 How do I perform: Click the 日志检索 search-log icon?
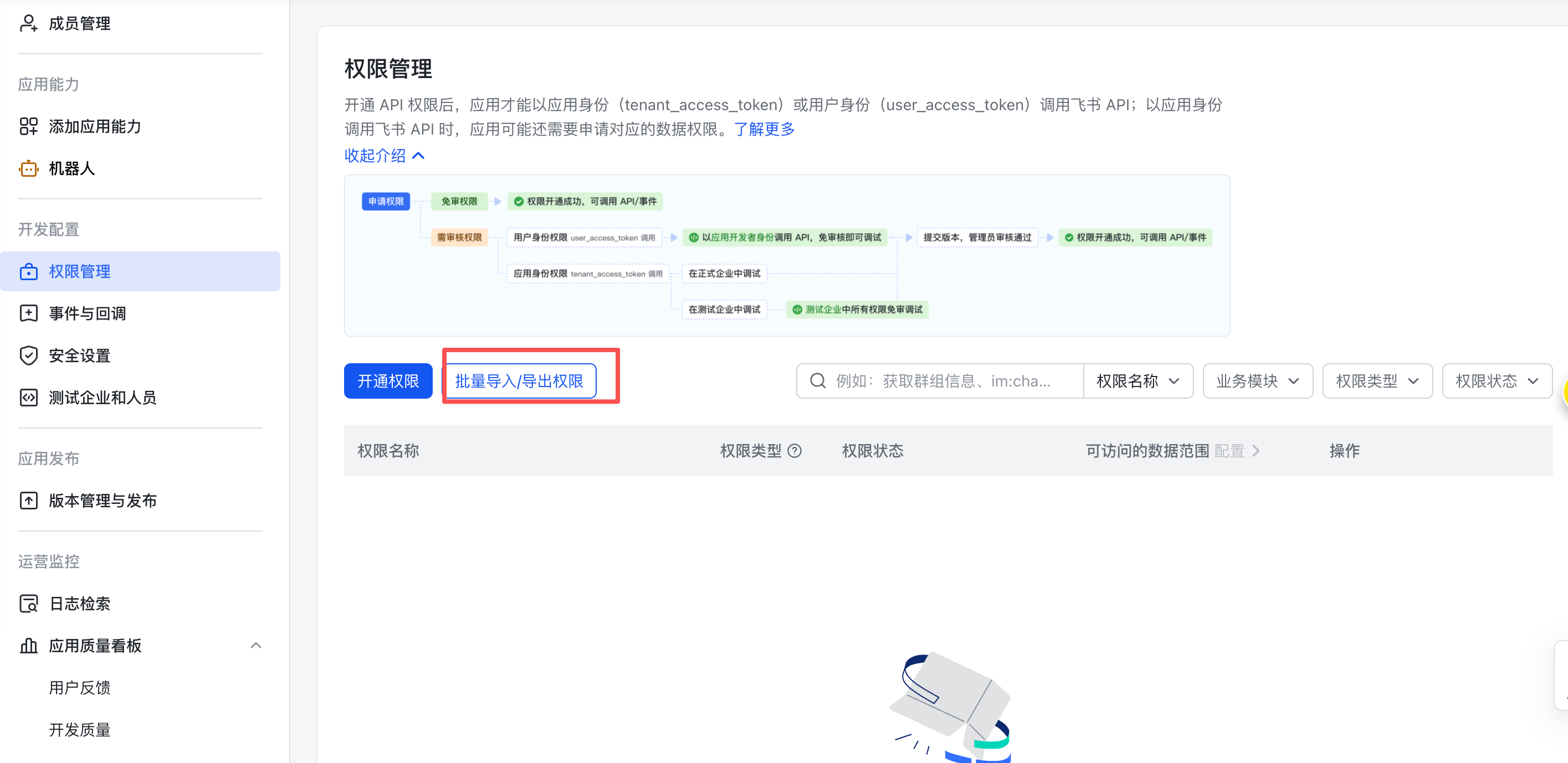[x=28, y=602]
